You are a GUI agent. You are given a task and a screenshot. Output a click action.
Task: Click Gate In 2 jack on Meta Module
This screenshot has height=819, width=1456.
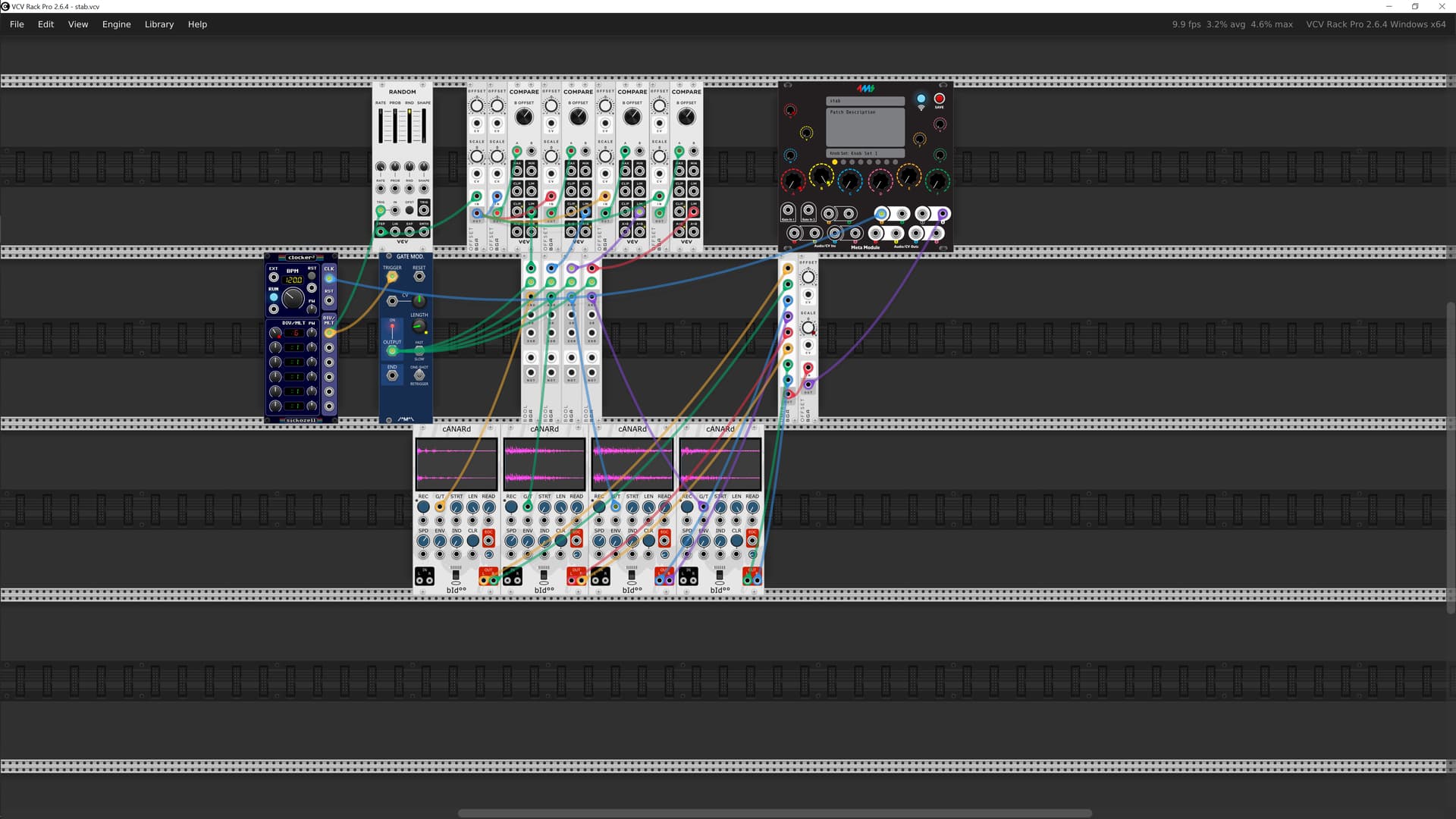(808, 210)
